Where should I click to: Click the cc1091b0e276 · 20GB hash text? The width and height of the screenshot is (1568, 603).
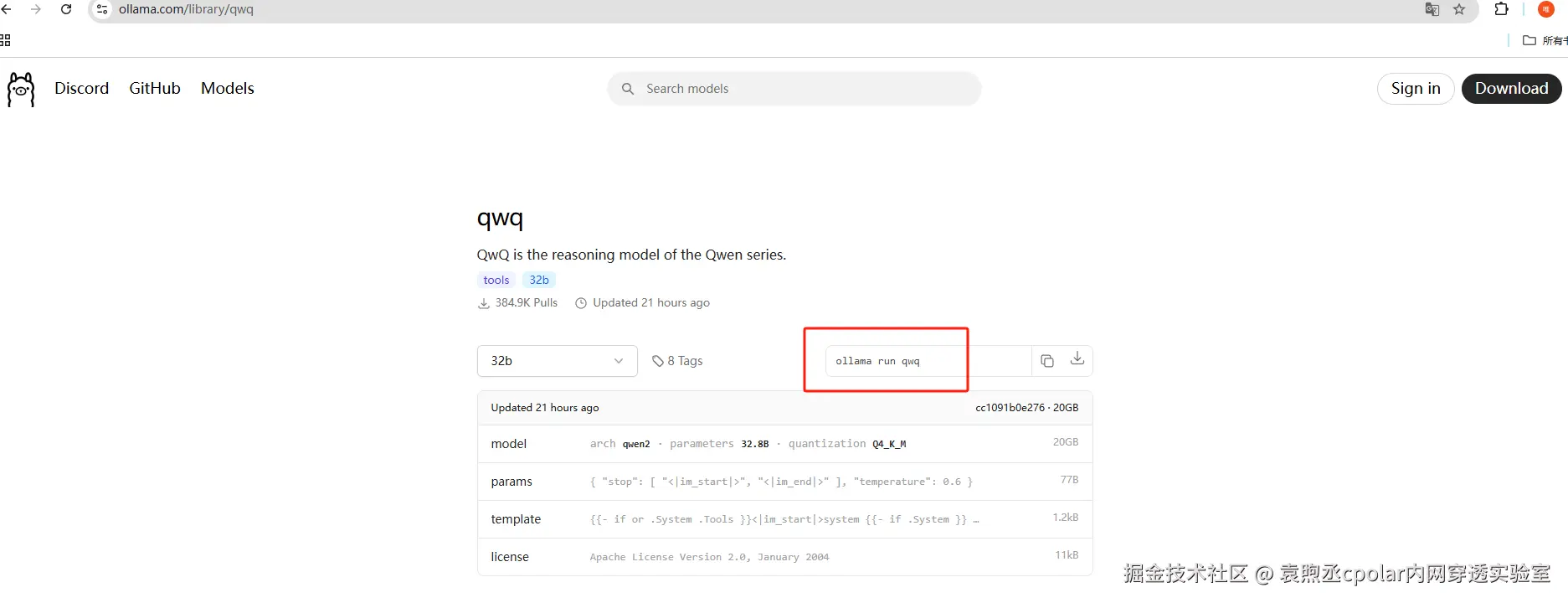1026,408
